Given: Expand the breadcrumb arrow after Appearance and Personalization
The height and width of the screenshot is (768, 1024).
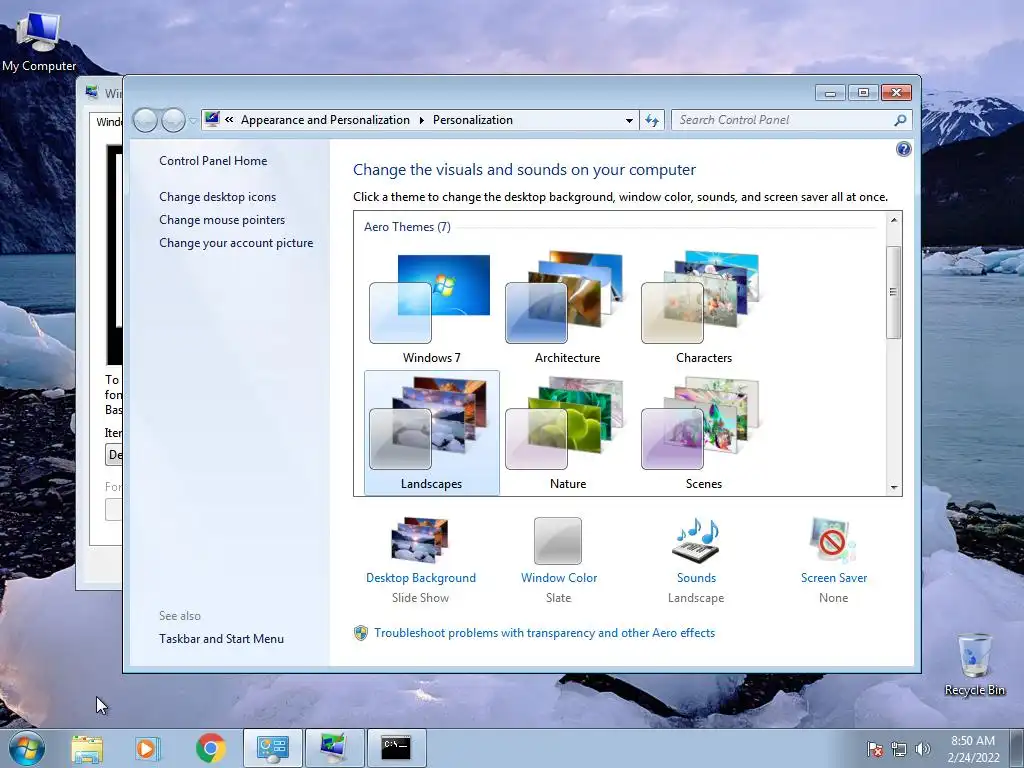Looking at the screenshot, I should 421,120.
